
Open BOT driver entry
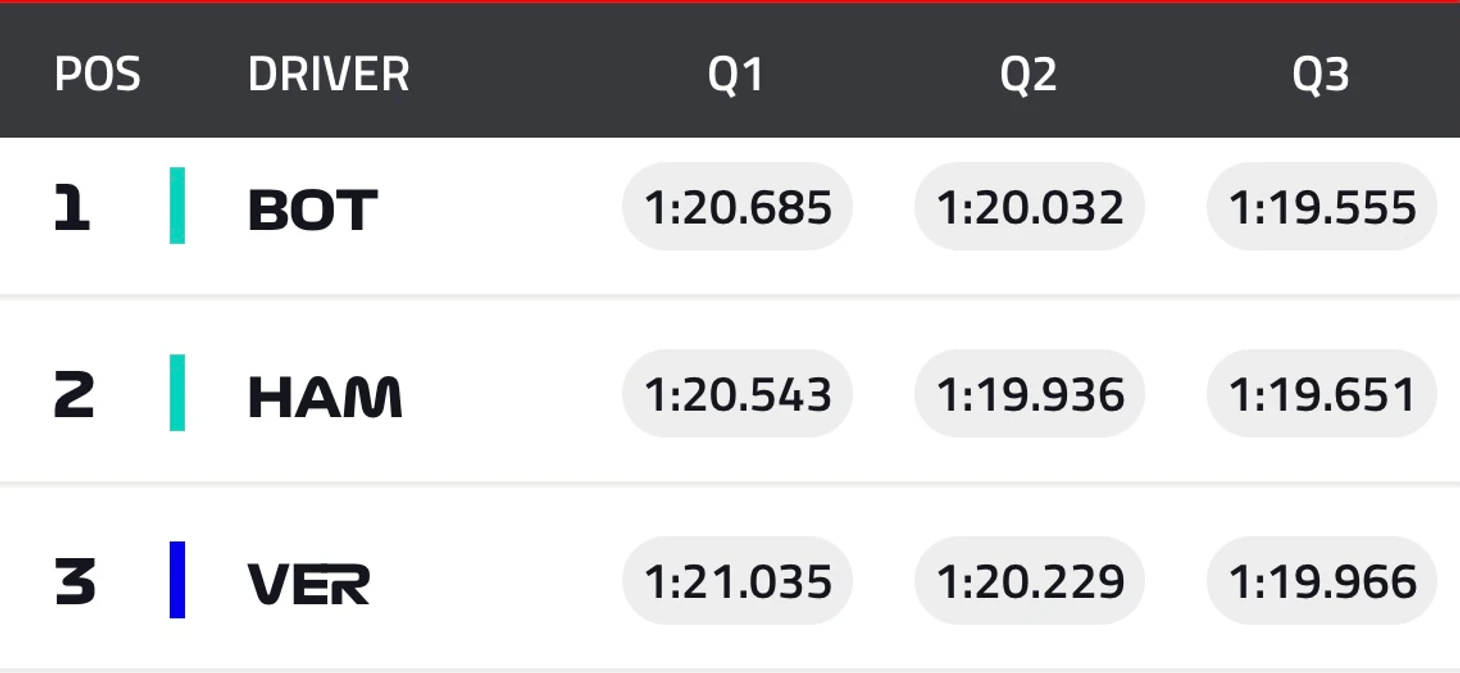tap(312, 210)
